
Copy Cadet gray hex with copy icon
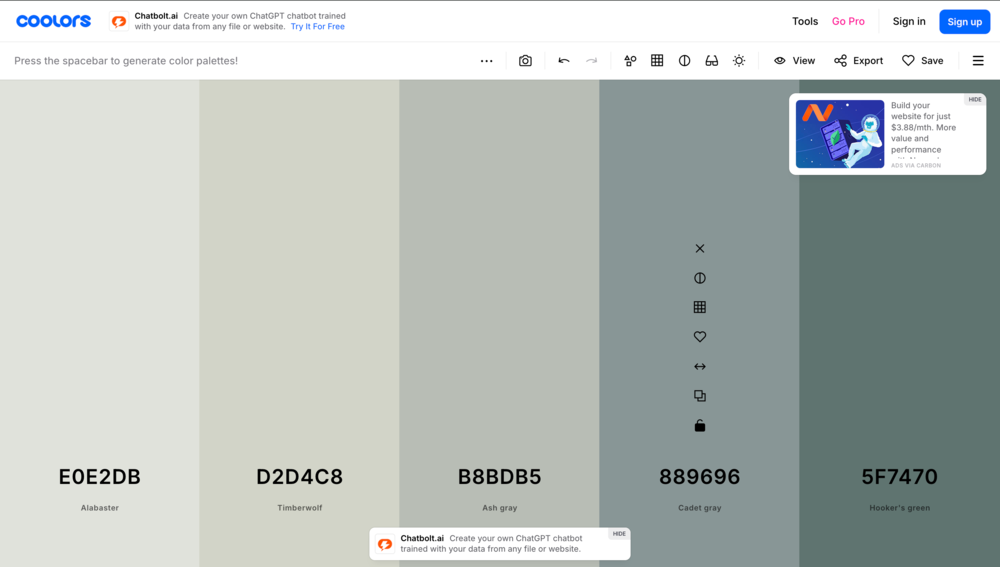coord(700,396)
